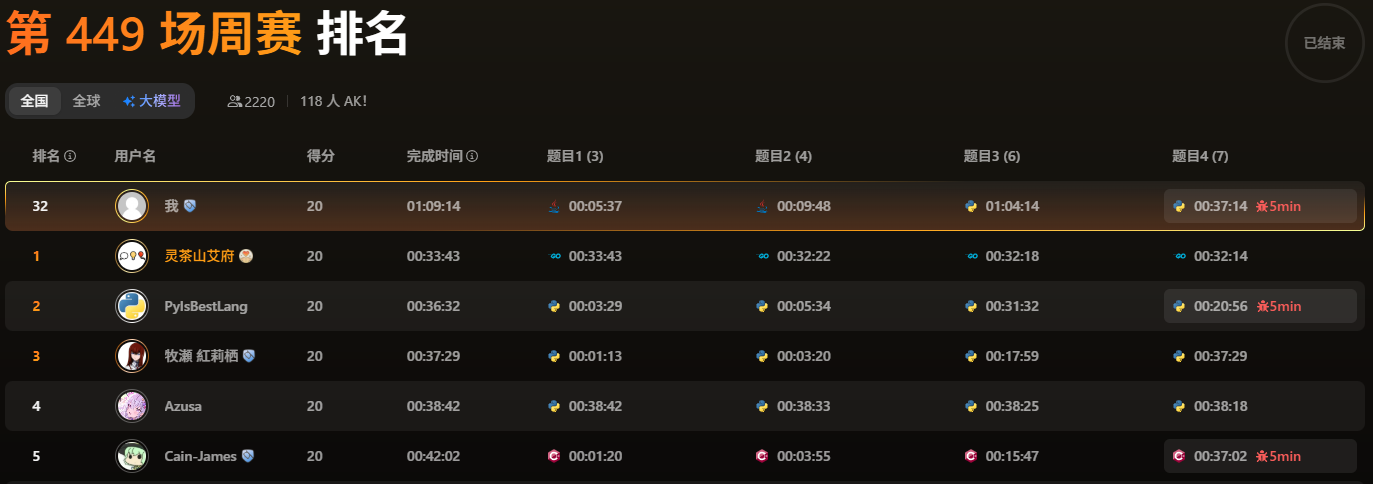Click bug penalty icon in my 题目4 cell
Viewport: 1373px width, 484px height.
click(1262, 206)
